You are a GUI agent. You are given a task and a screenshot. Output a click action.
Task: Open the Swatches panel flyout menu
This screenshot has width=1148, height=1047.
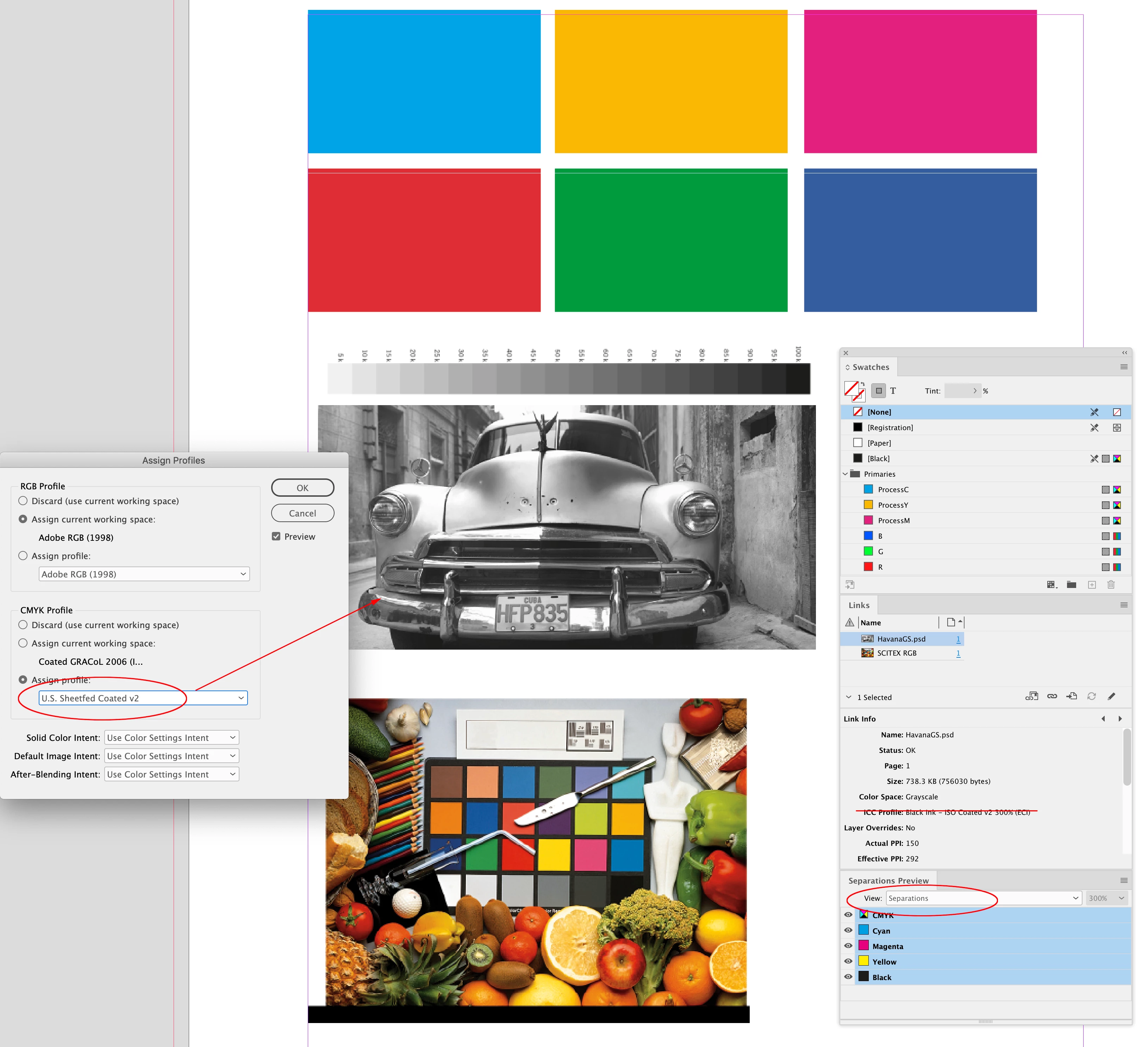pyautogui.click(x=1123, y=367)
